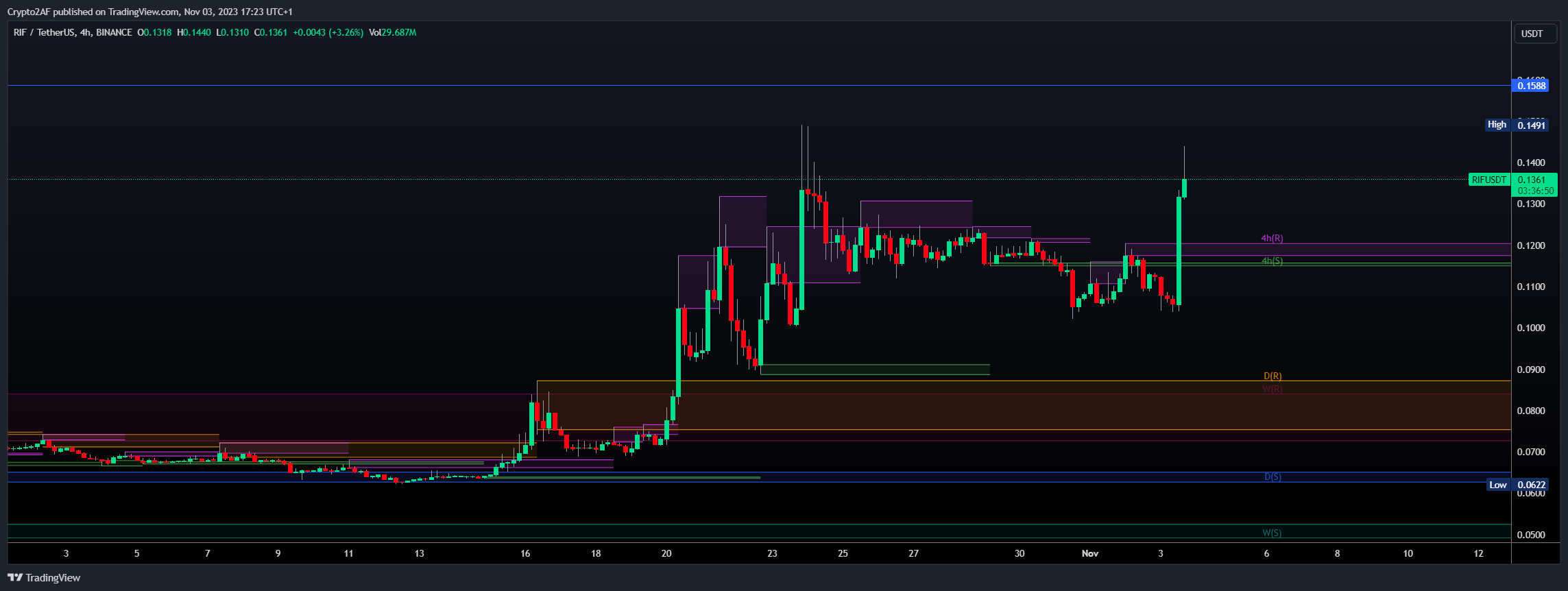Click the High 0.1491 price label
This screenshot has height=591, width=1568.
(x=1516, y=125)
